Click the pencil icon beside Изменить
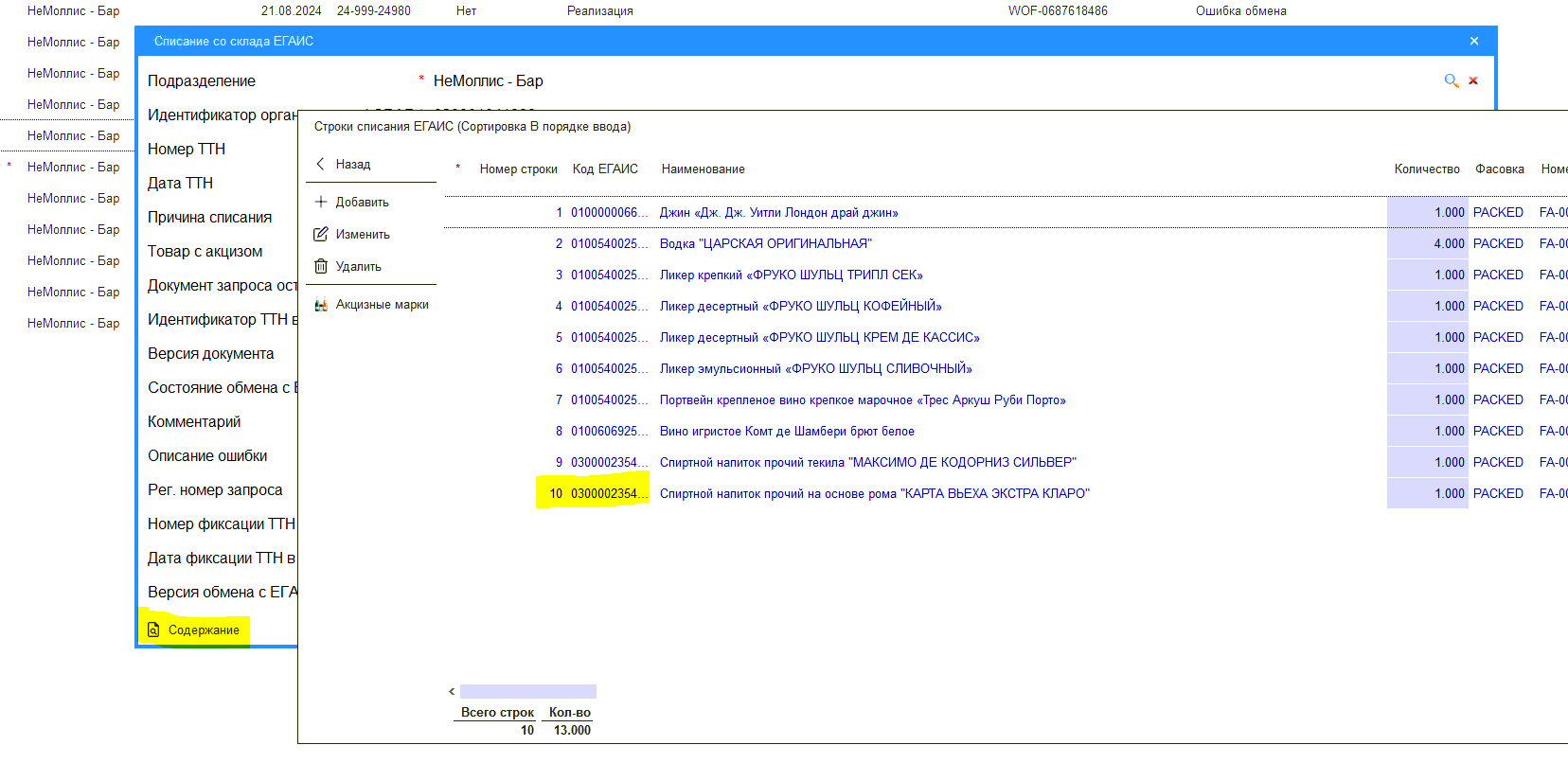Viewport: 1568px width, 763px height. tap(321, 235)
